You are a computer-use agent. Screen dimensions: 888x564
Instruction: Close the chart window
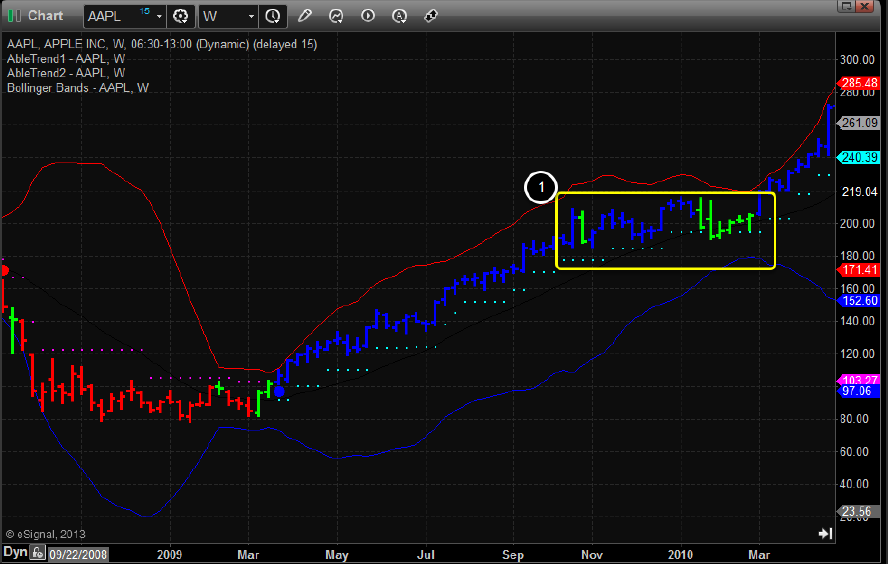pos(864,6)
